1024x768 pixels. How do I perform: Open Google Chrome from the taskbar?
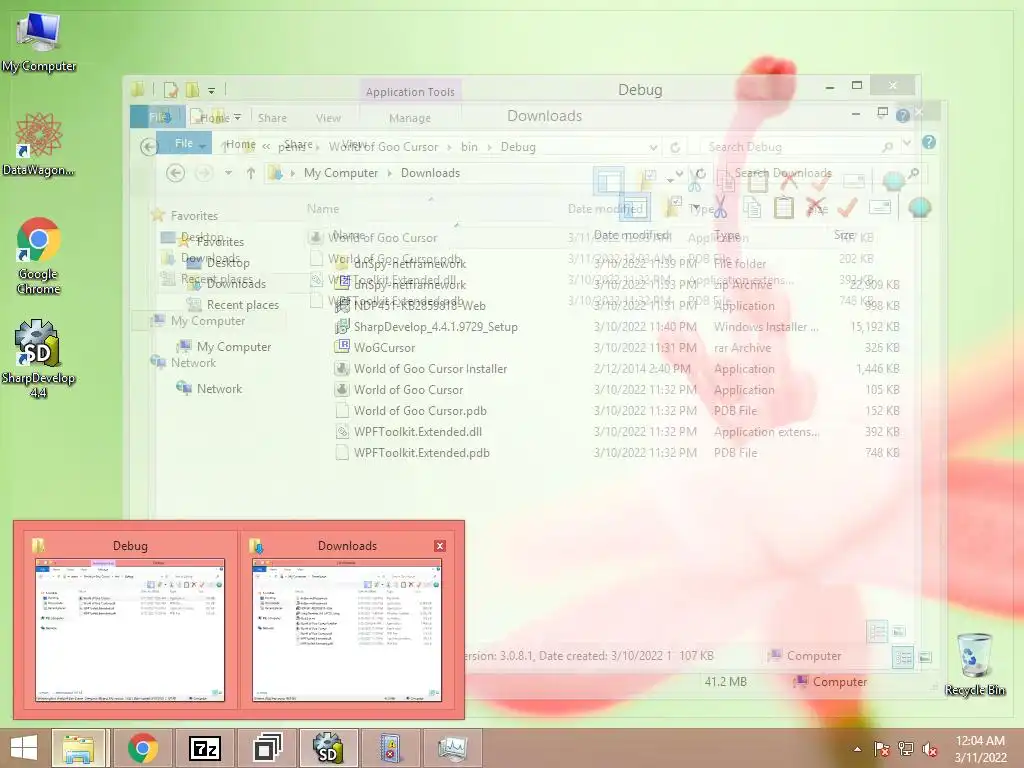(x=142, y=748)
